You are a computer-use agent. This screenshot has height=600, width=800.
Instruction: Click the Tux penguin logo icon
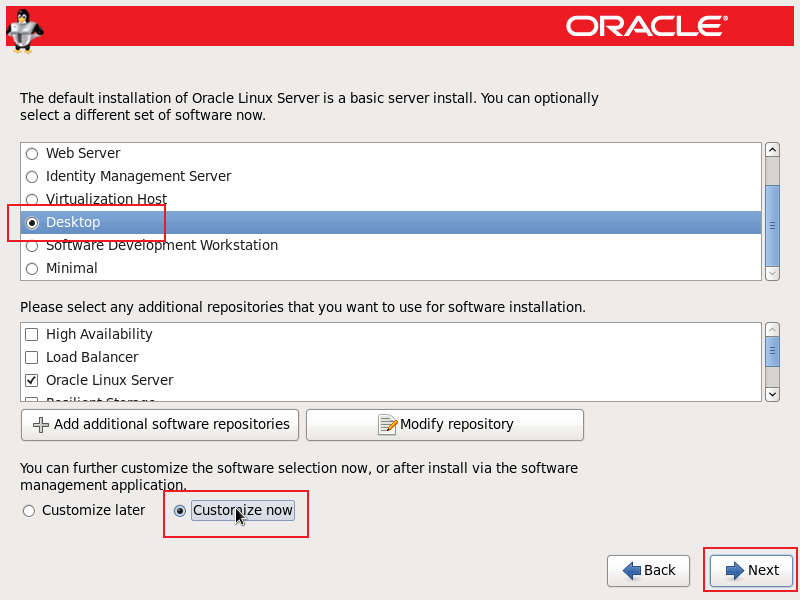[24, 31]
